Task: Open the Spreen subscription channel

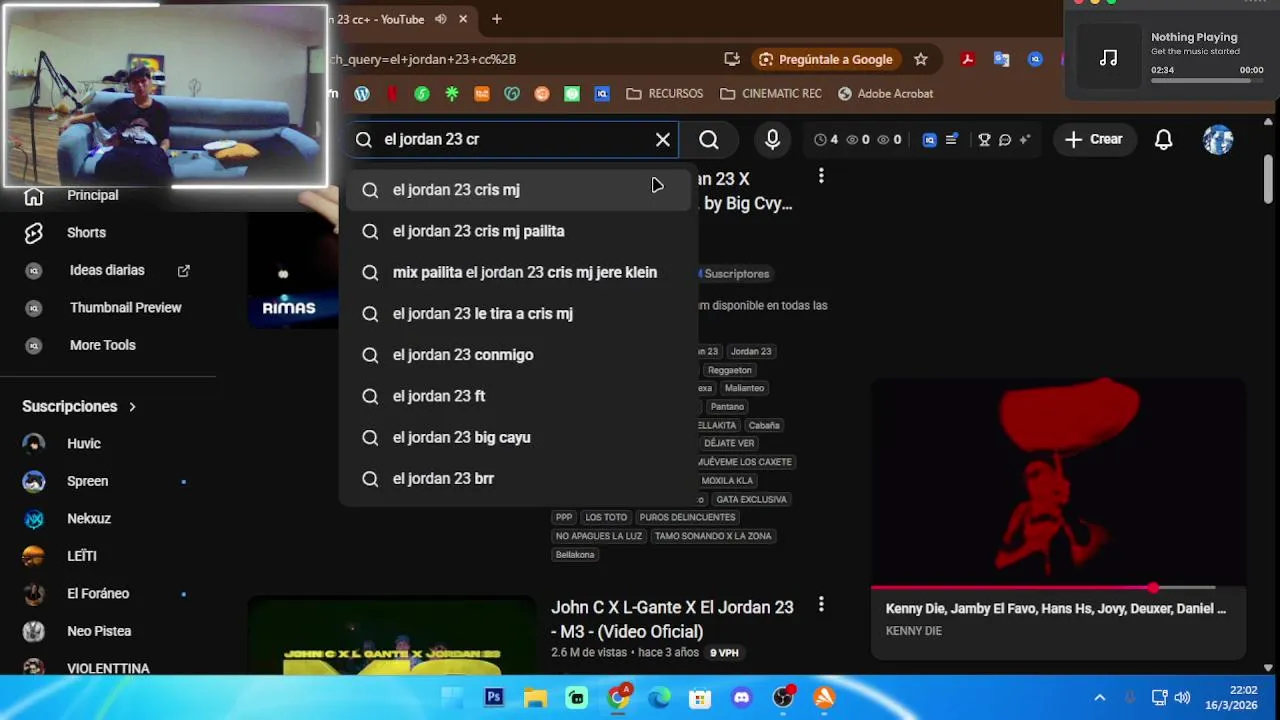Action: [88, 481]
